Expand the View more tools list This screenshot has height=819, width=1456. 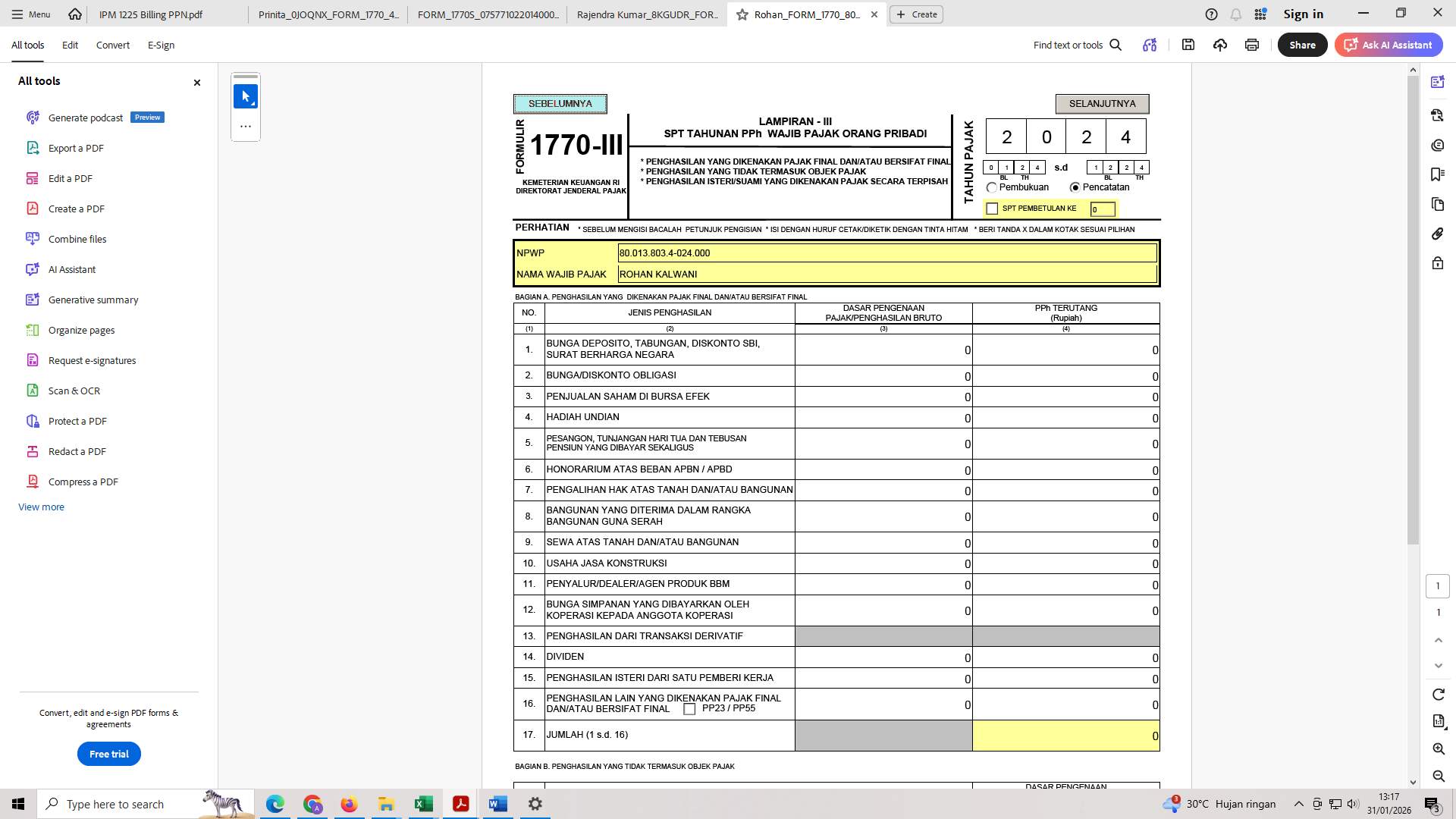(41, 507)
